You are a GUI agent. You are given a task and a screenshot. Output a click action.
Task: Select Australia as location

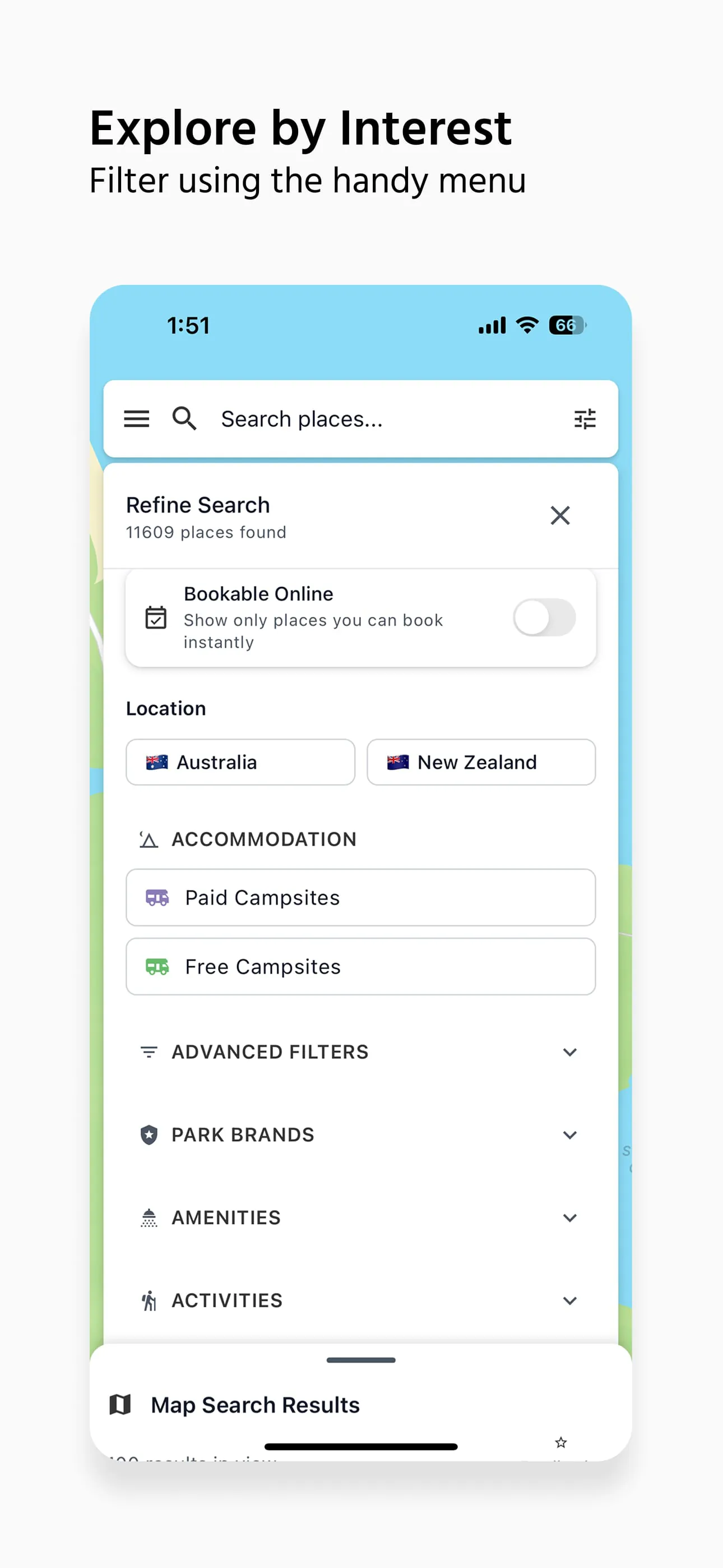240,762
